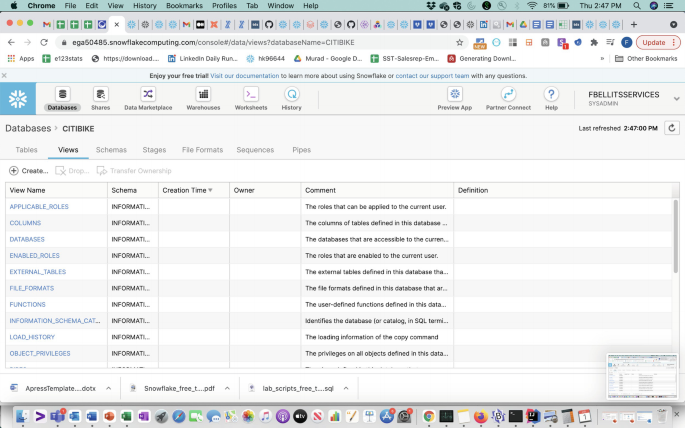The height and width of the screenshot is (428, 685).
Task: Click the browser address bar
Action: (250, 42)
